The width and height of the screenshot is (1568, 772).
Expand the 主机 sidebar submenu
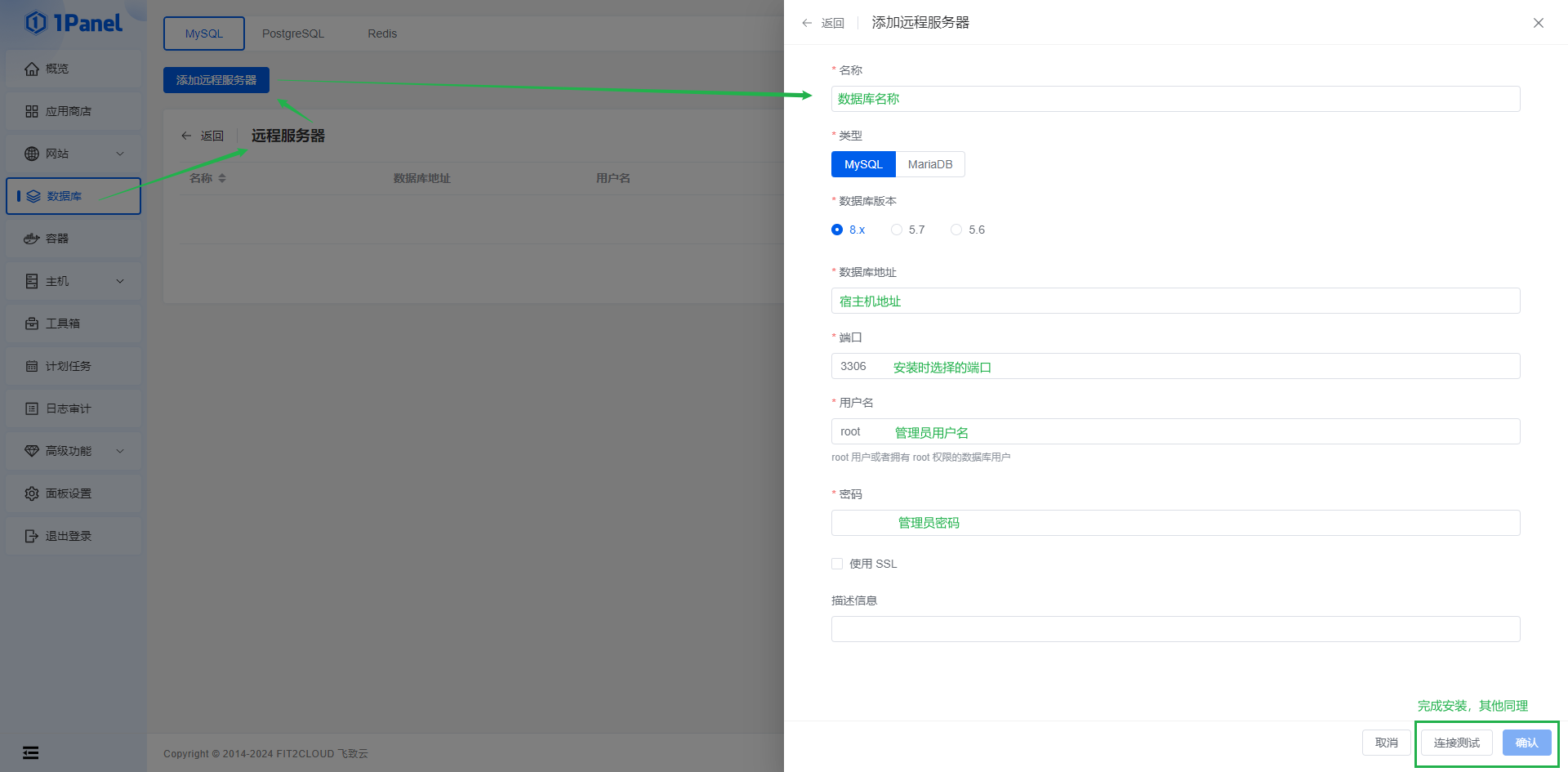click(120, 281)
